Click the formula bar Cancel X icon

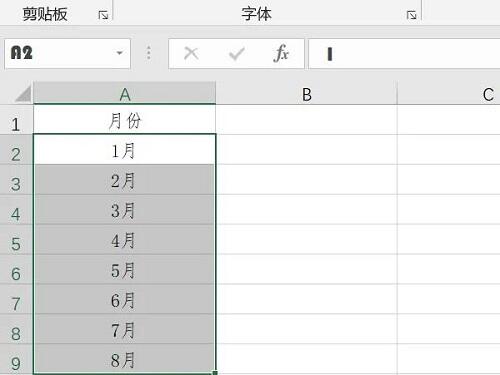[x=191, y=53]
